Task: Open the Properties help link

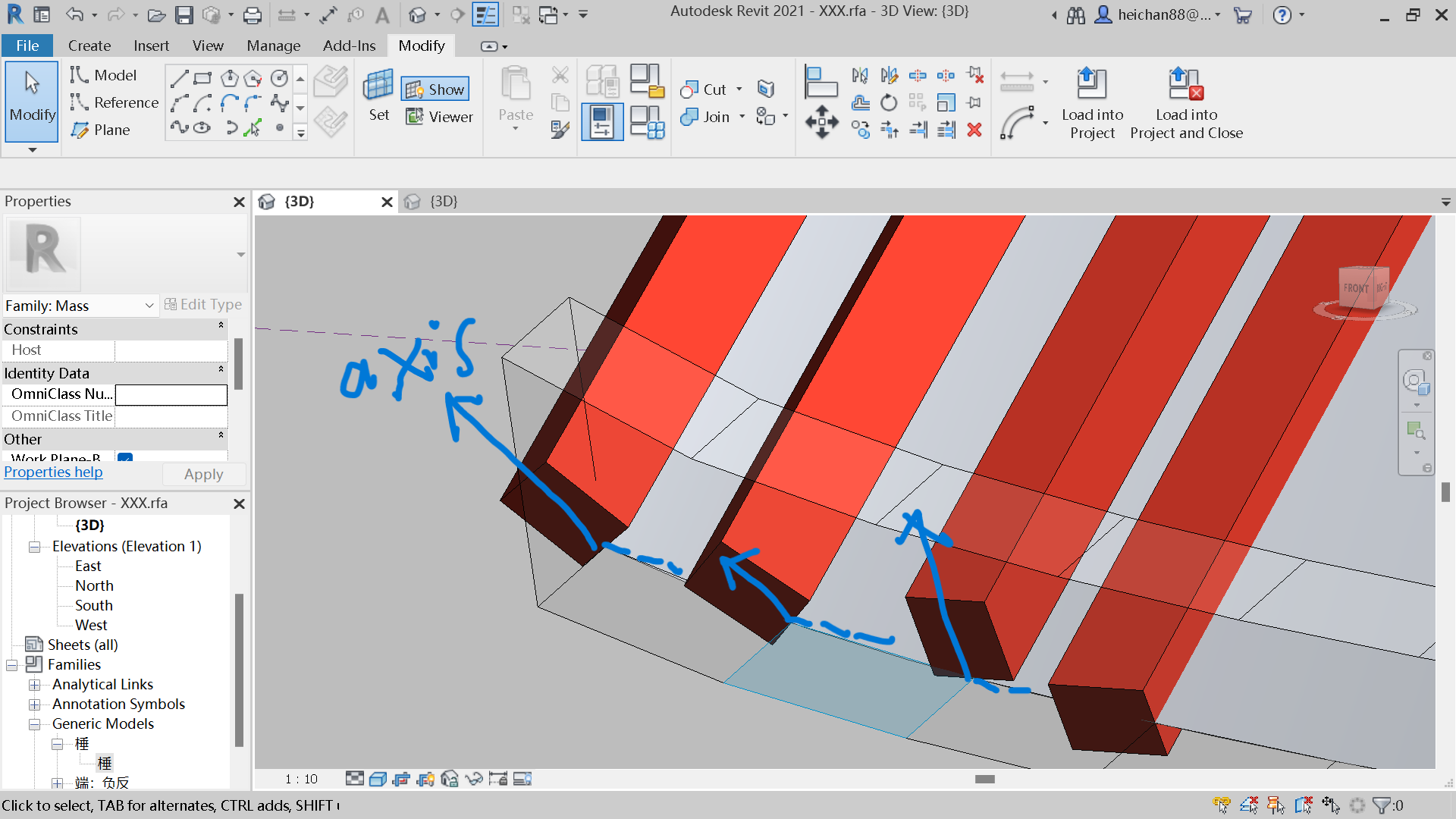Action: point(53,472)
